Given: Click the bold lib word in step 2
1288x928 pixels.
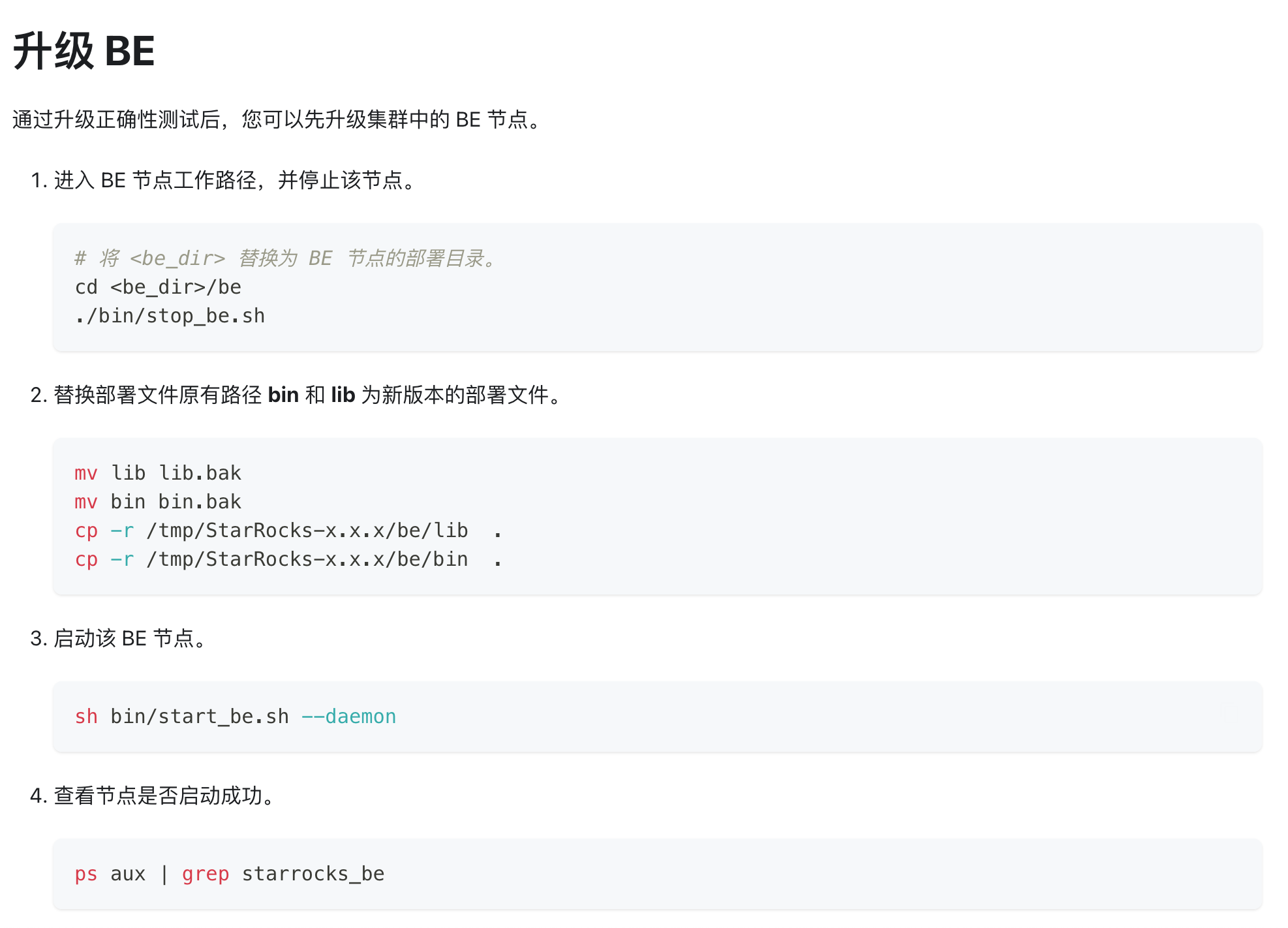Looking at the screenshot, I should pyautogui.click(x=343, y=395).
